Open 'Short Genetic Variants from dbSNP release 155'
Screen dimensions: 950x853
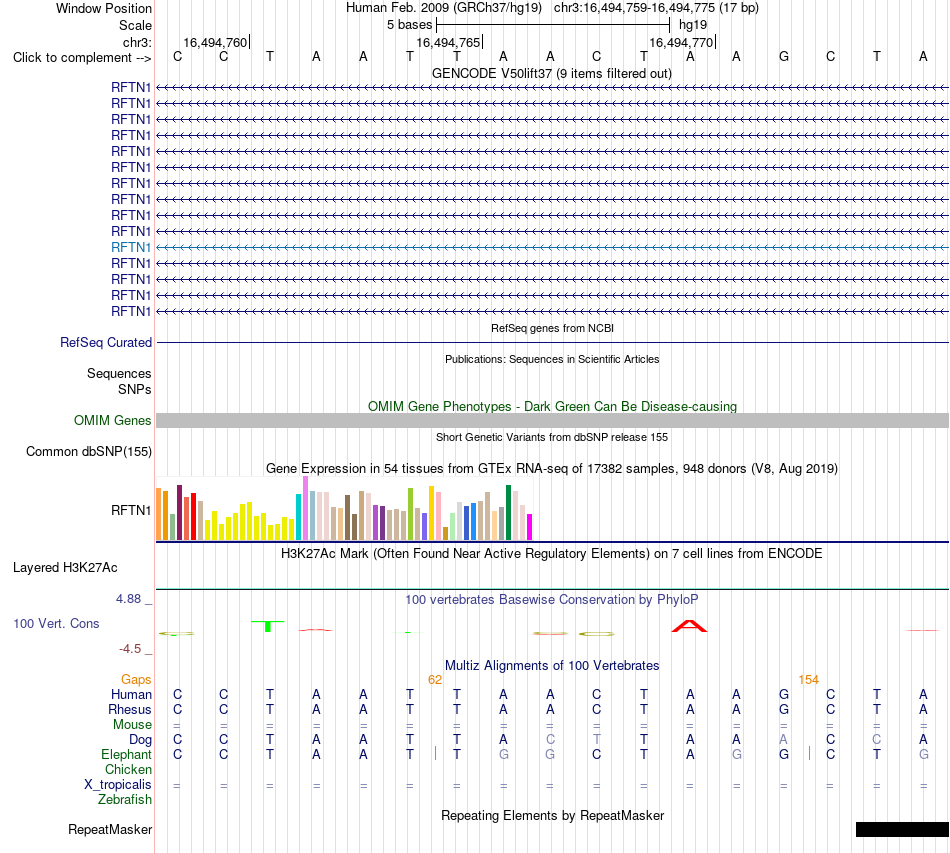tap(552, 437)
